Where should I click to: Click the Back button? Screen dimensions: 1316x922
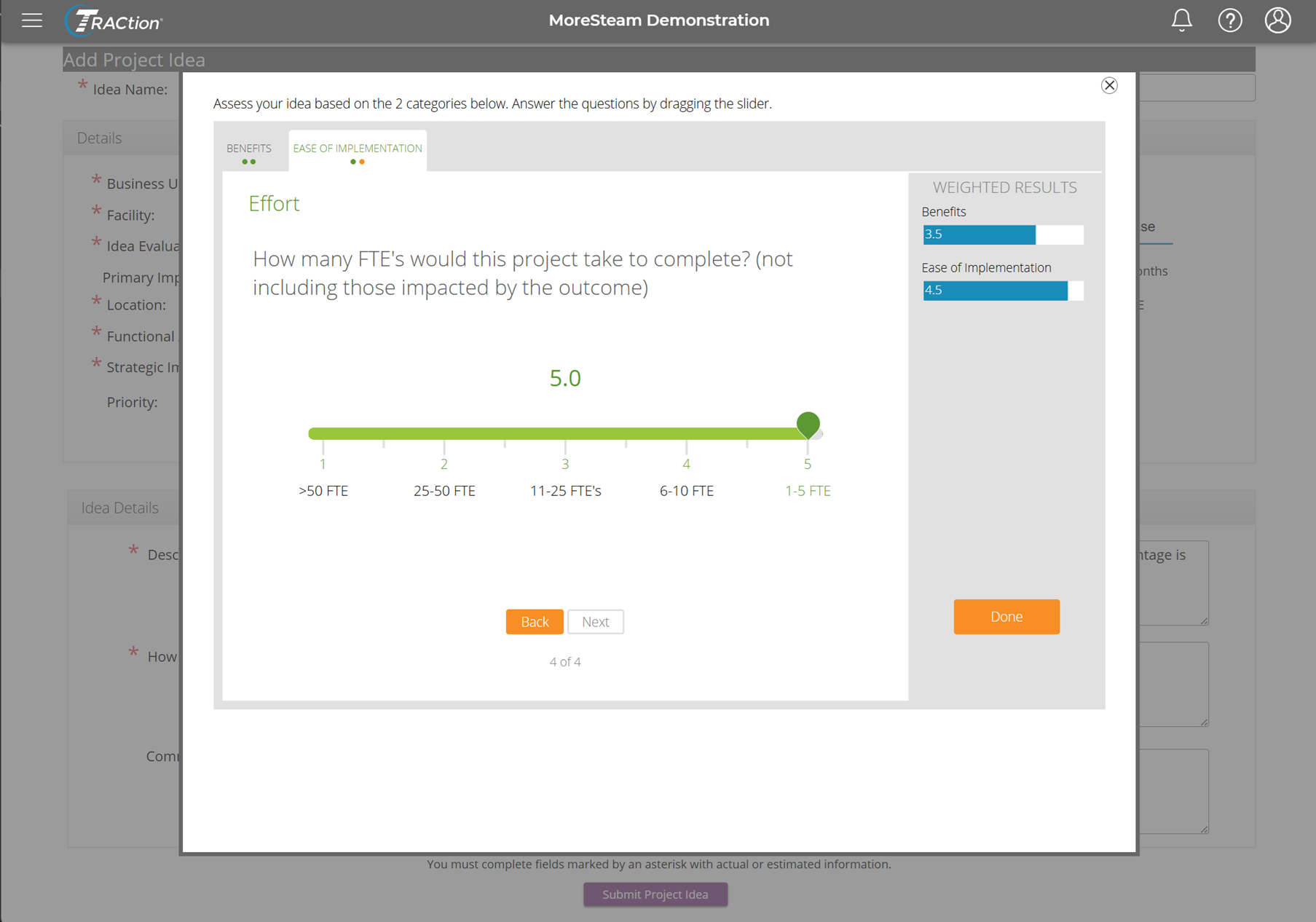point(535,621)
